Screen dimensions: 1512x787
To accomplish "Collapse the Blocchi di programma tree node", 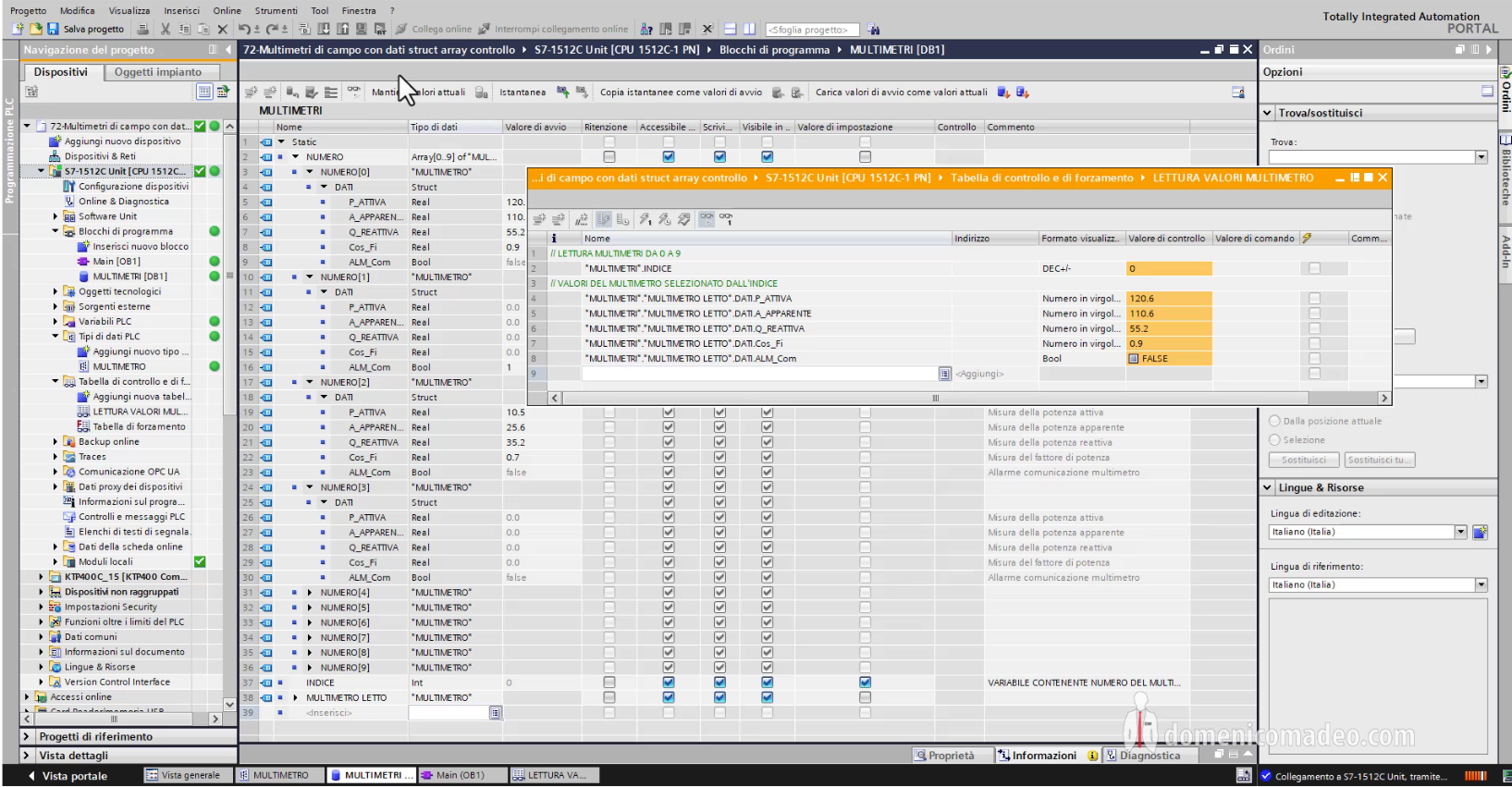I will (55, 231).
